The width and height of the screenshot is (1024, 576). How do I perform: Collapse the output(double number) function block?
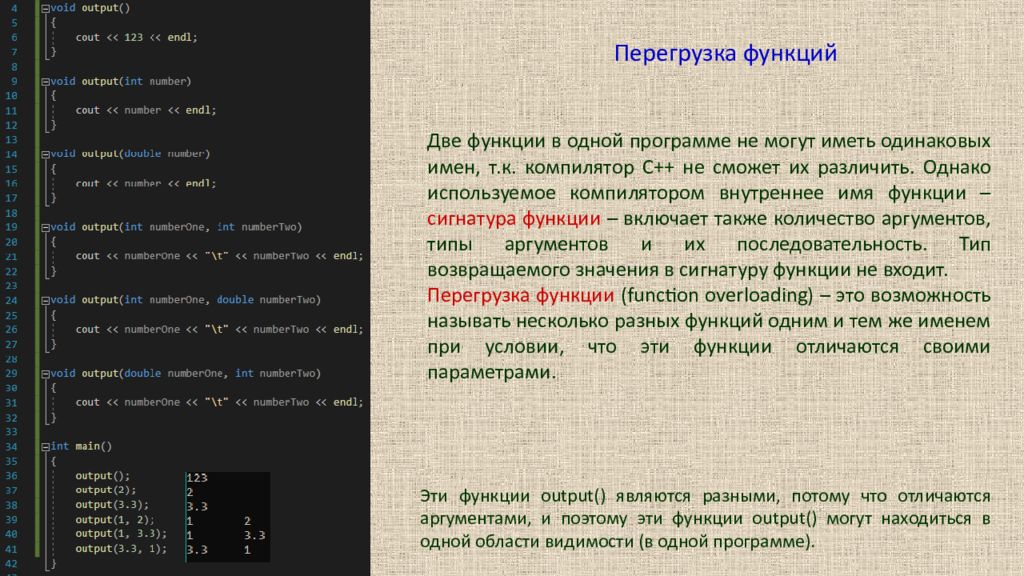point(45,154)
